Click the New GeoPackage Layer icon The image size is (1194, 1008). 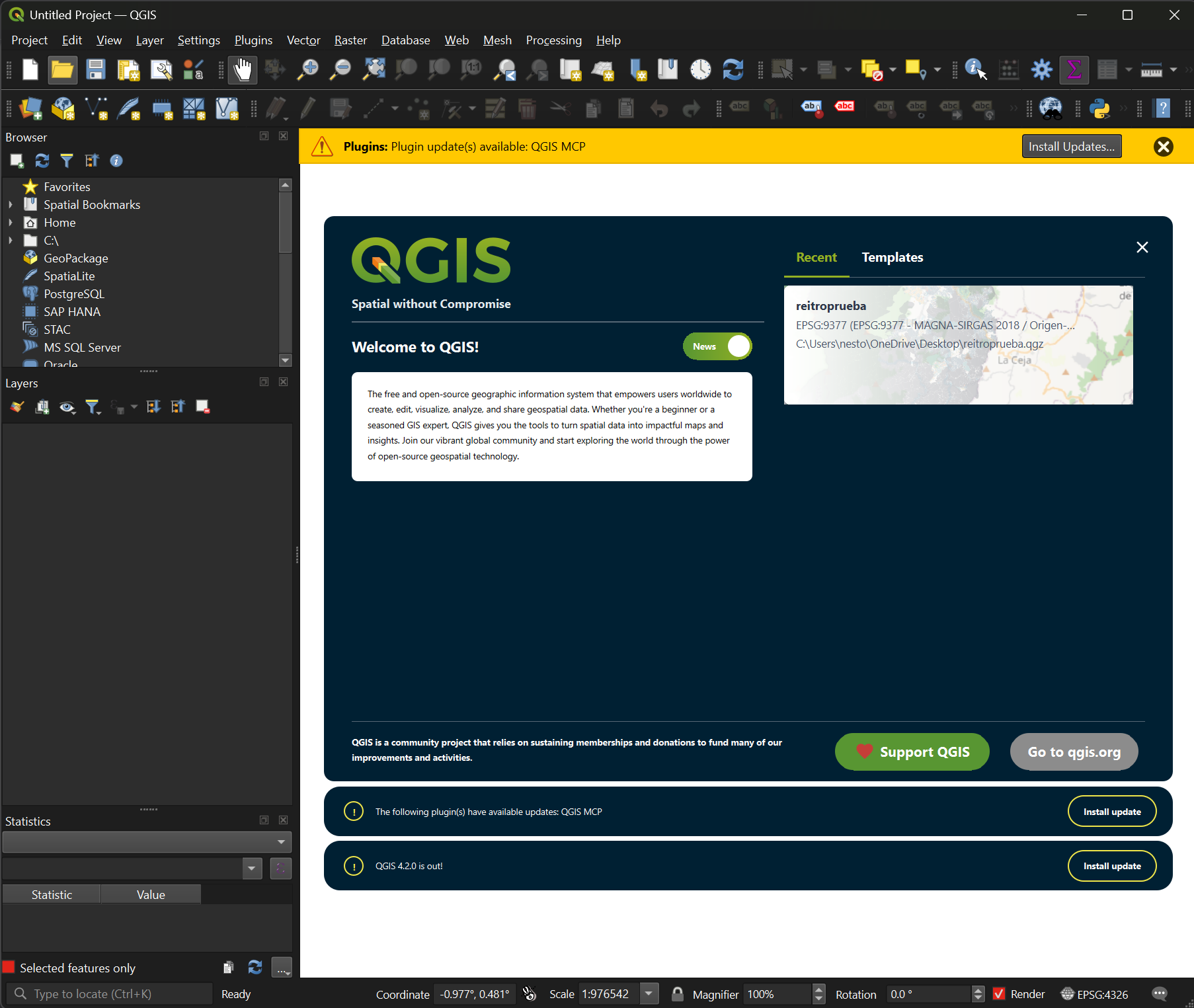point(63,108)
